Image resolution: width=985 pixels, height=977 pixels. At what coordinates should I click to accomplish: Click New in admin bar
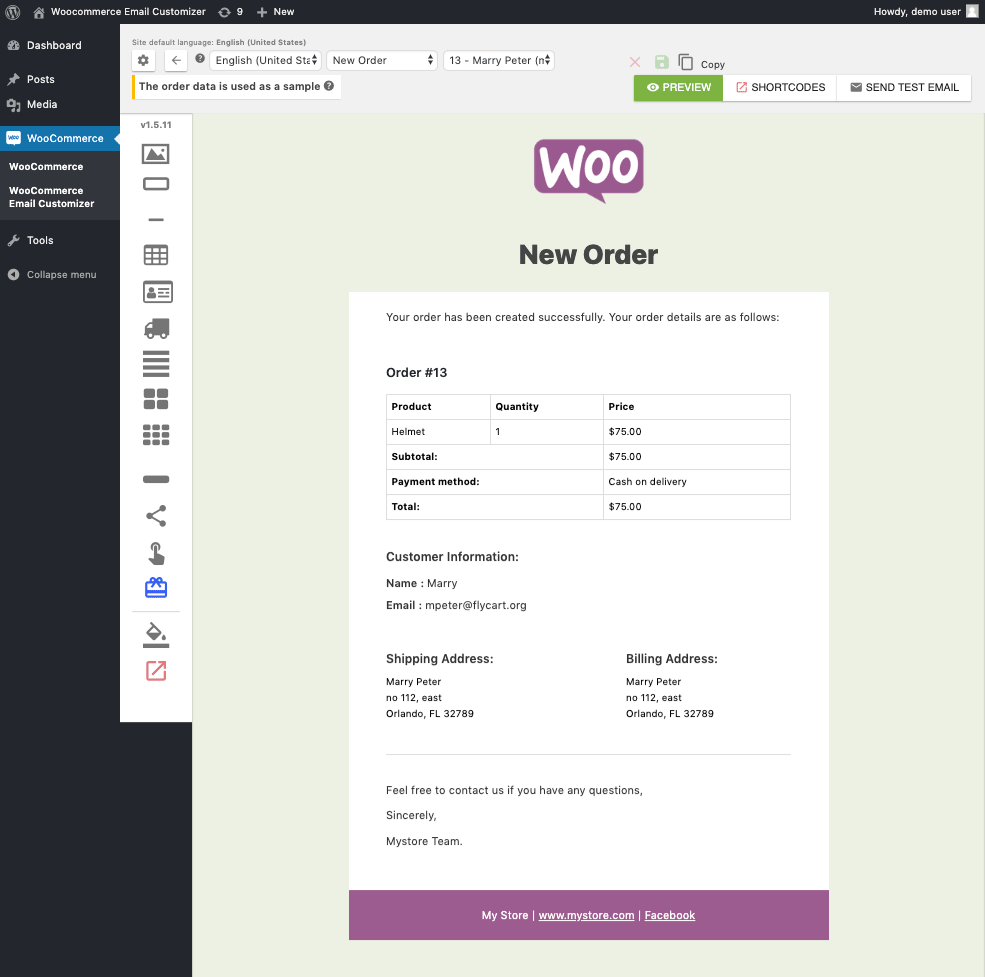tap(276, 12)
